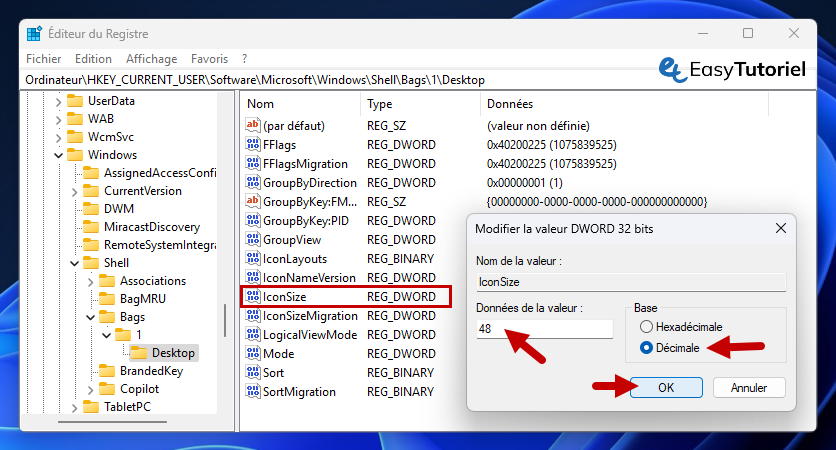Click the FFlagsMigration binary value icon
The height and width of the screenshot is (450, 836).
253,164
